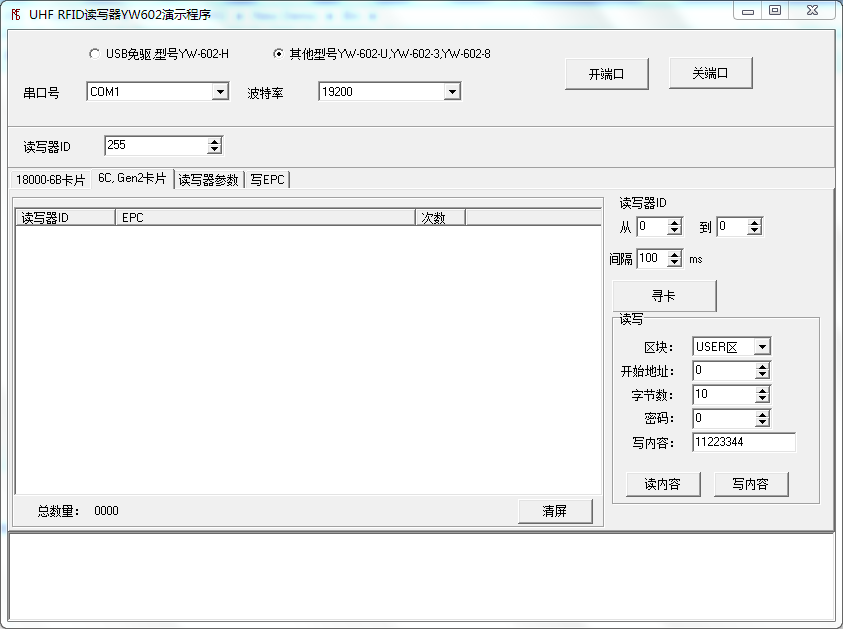Click the 关端口 button
The width and height of the screenshot is (843, 629).
click(x=711, y=73)
